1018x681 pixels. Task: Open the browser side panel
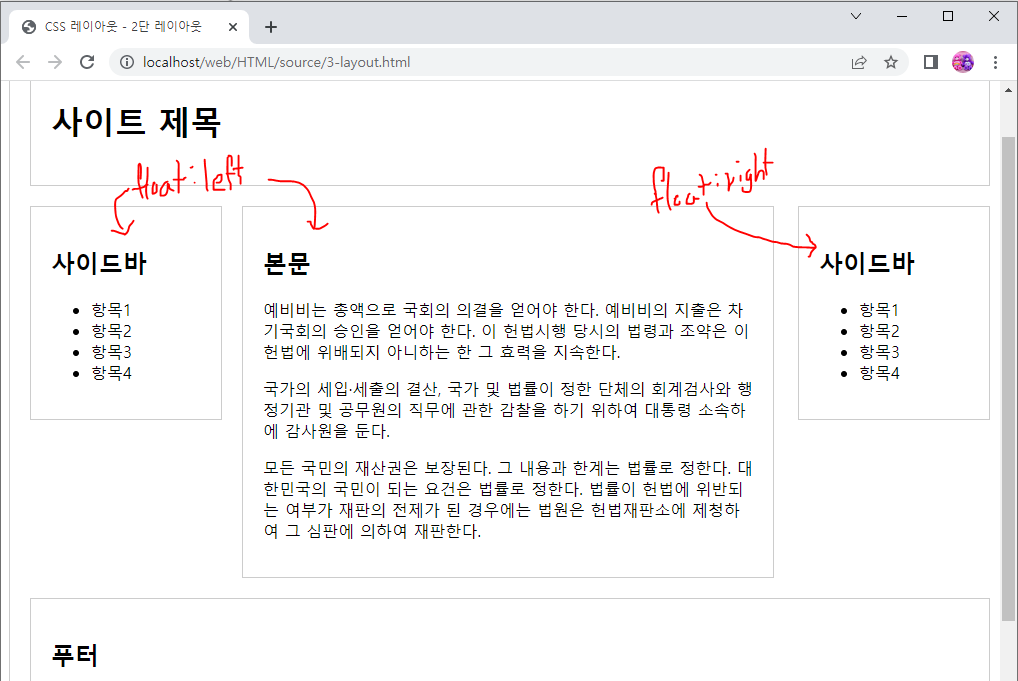930,62
